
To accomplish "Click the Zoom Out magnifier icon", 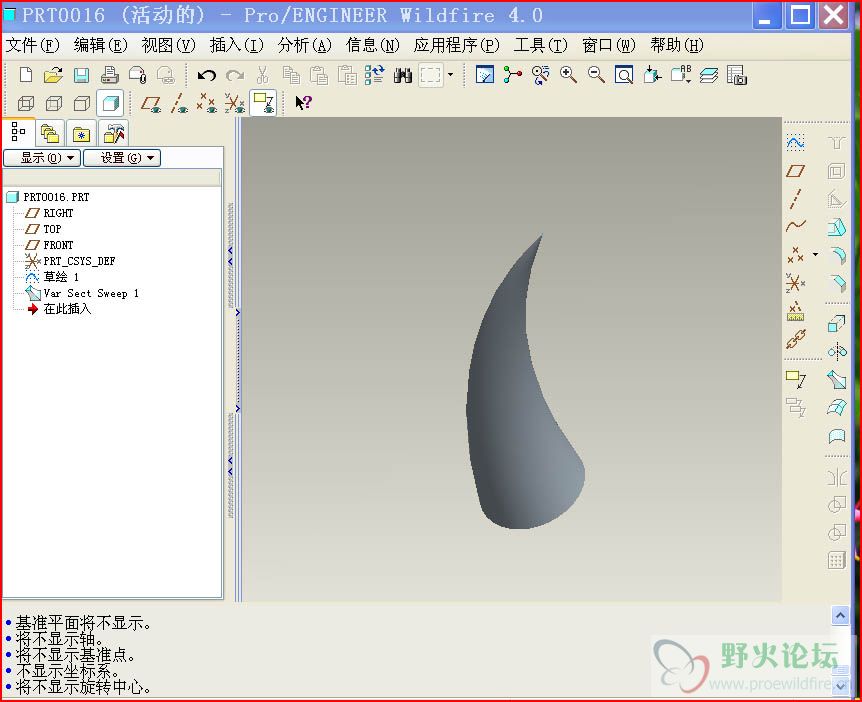I will click(x=596, y=75).
